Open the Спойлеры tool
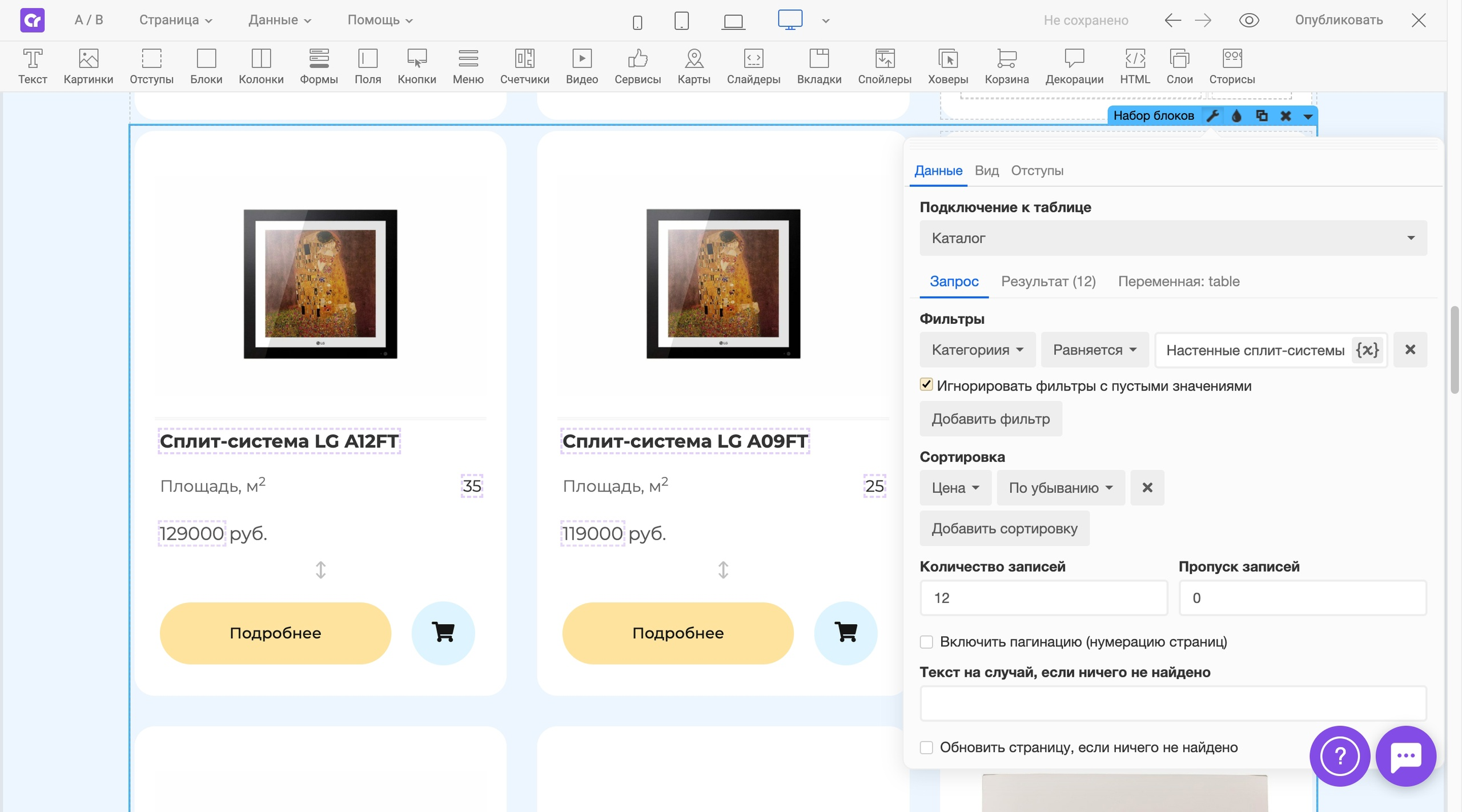The width and height of the screenshot is (1462, 812). 885,66
